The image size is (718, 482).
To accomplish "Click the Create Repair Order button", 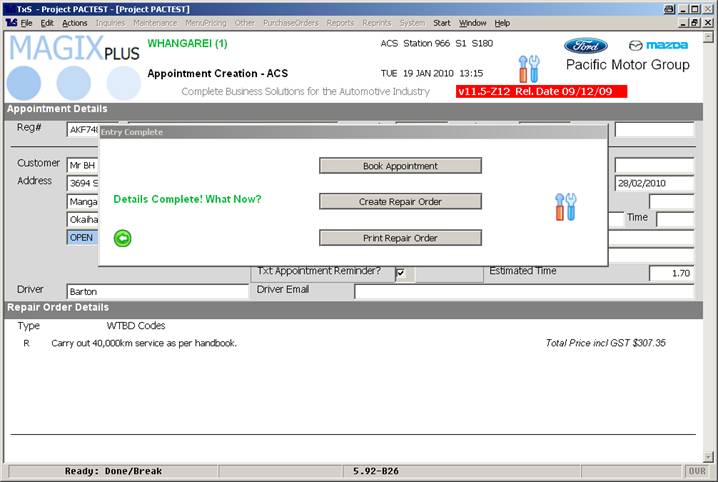I will coord(400,201).
